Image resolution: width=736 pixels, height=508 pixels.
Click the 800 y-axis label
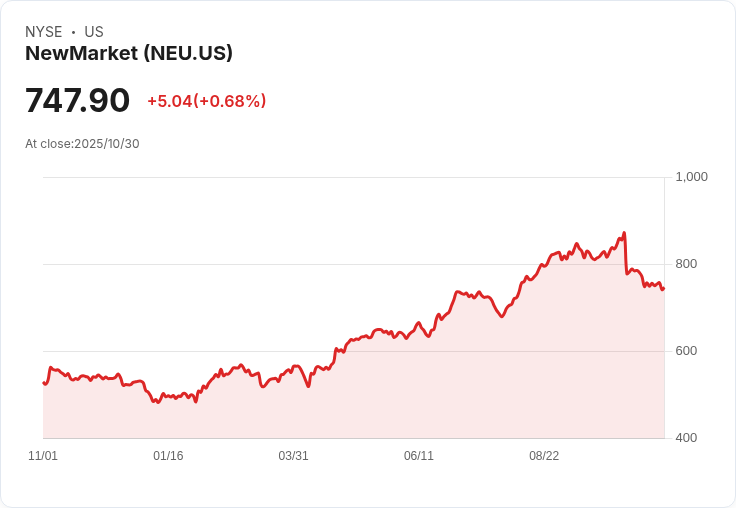click(x=686, y=264)
